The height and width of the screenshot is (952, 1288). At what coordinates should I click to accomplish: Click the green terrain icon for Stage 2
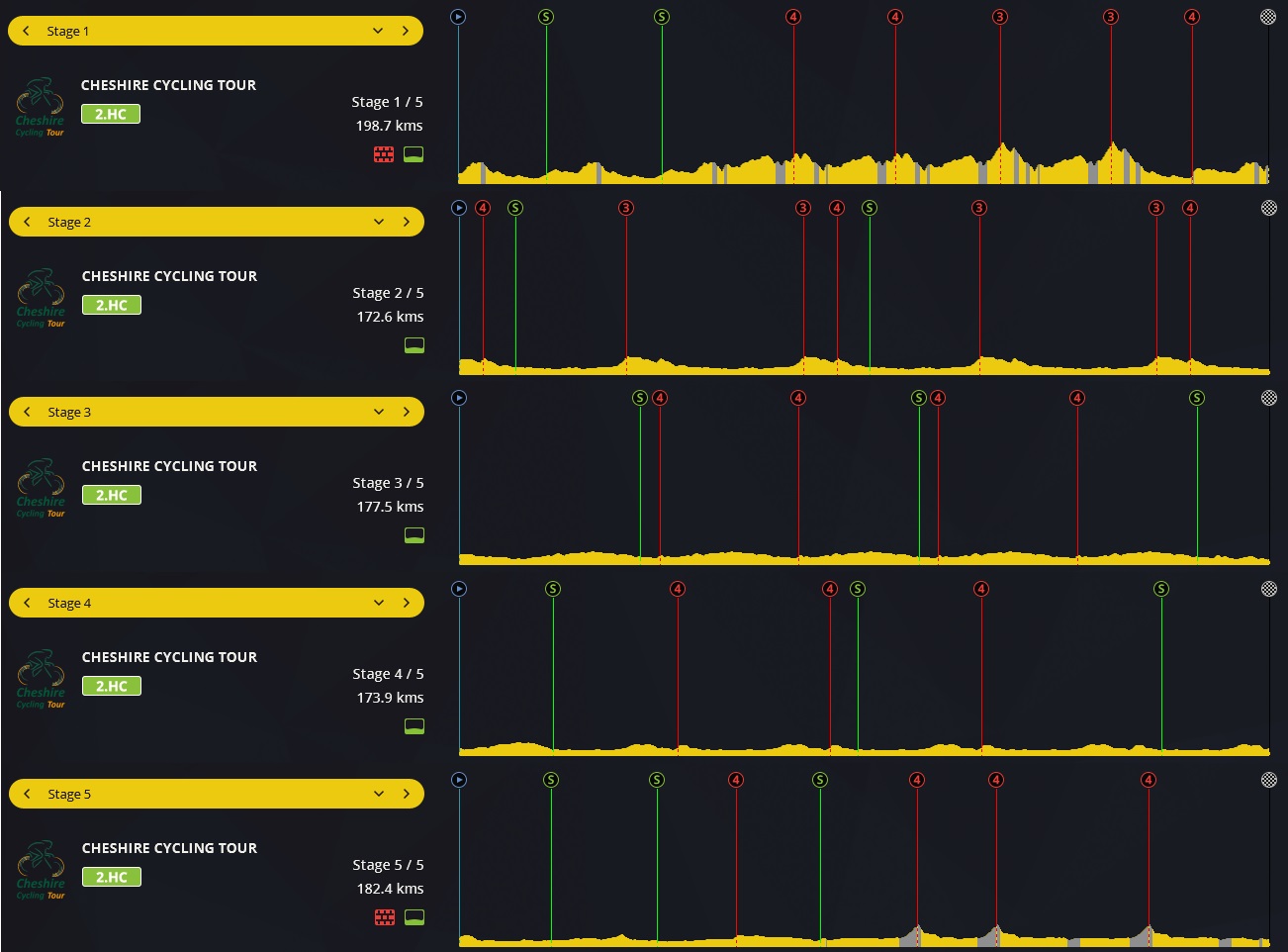(414, 345)
